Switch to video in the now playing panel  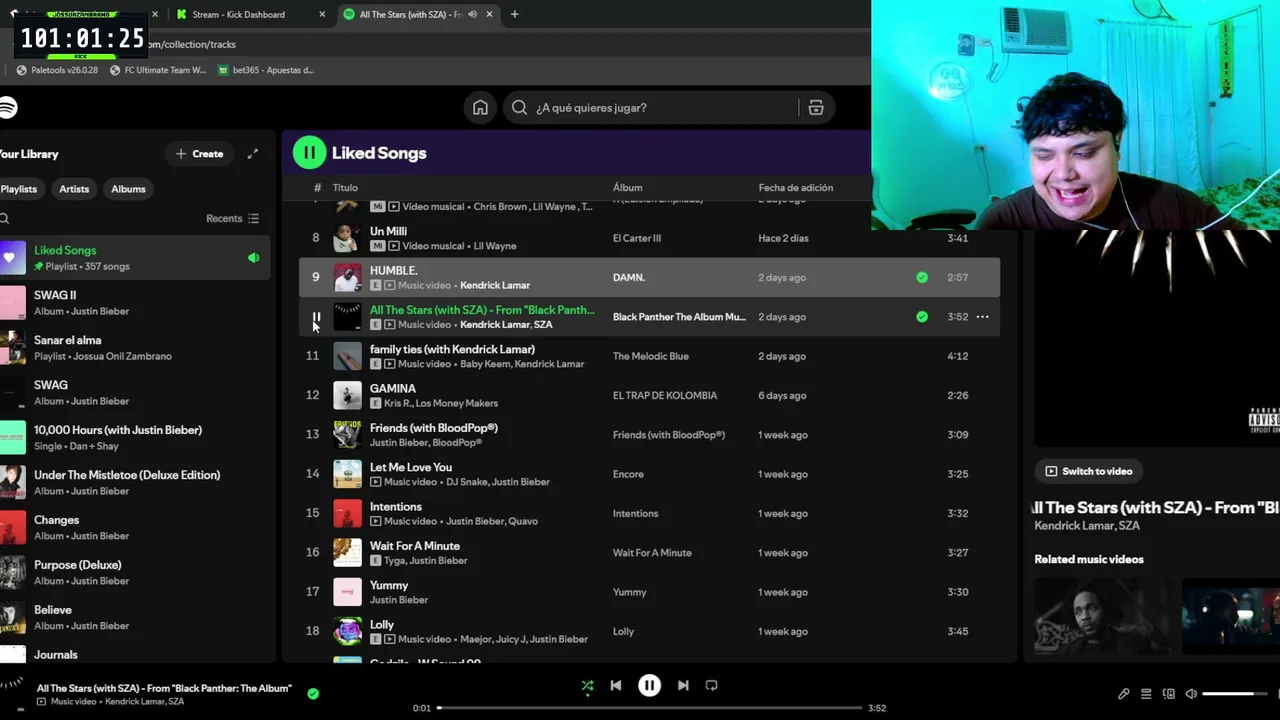pyautogui.click(x=1089, y=471)
